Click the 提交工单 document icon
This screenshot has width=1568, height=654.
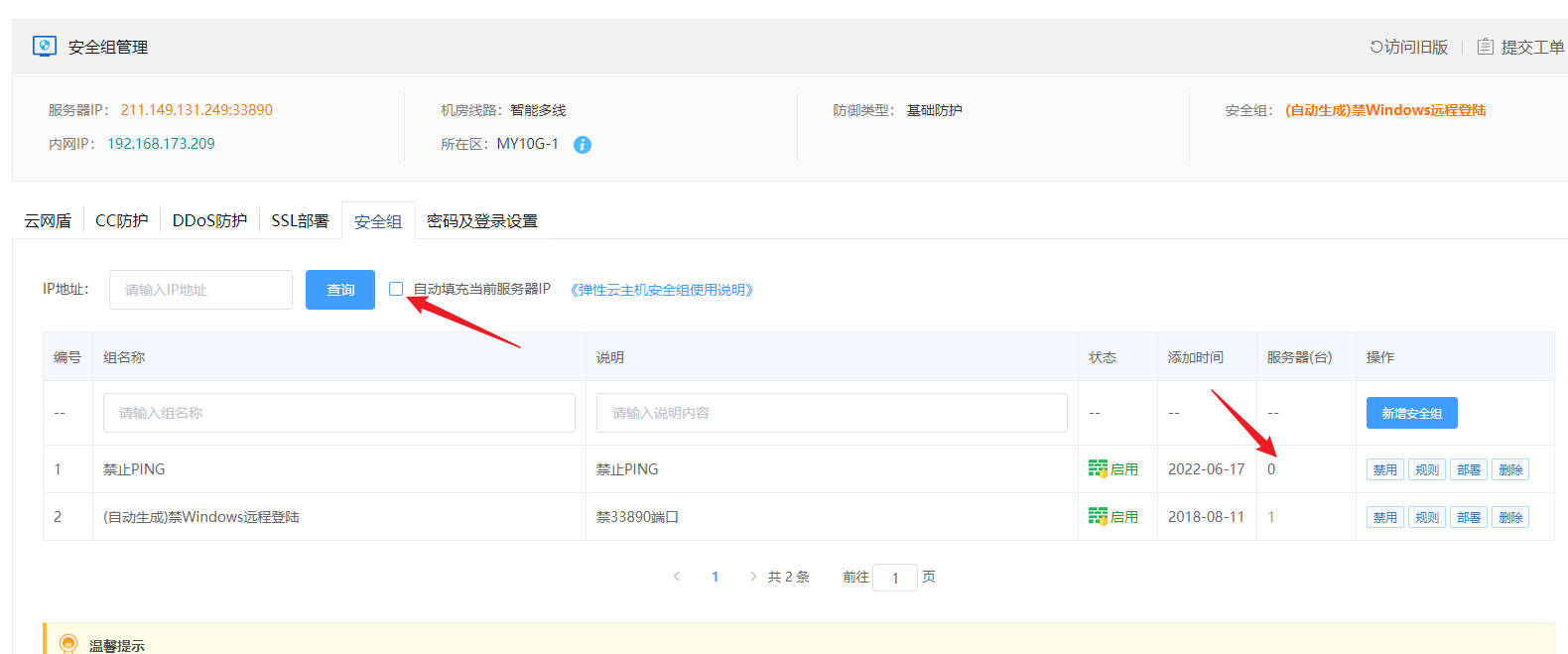(x=1485, y=47)
